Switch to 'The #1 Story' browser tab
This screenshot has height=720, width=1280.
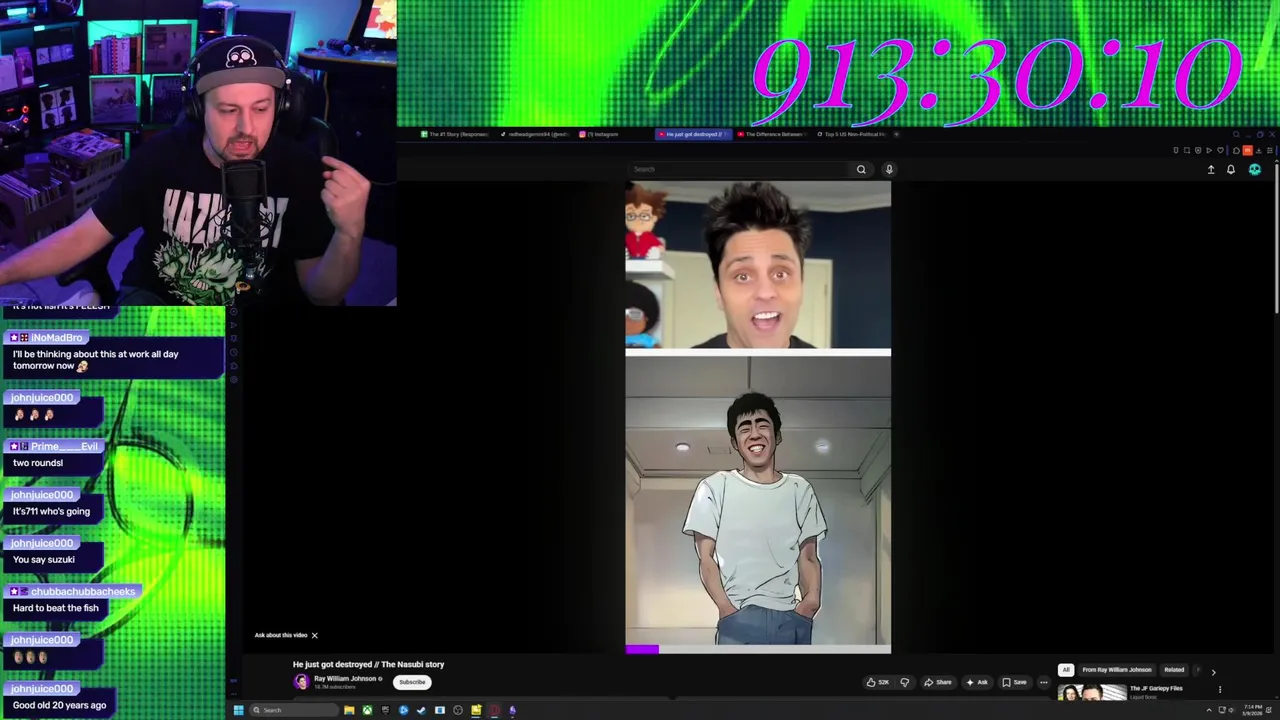[x=456, y=134]
